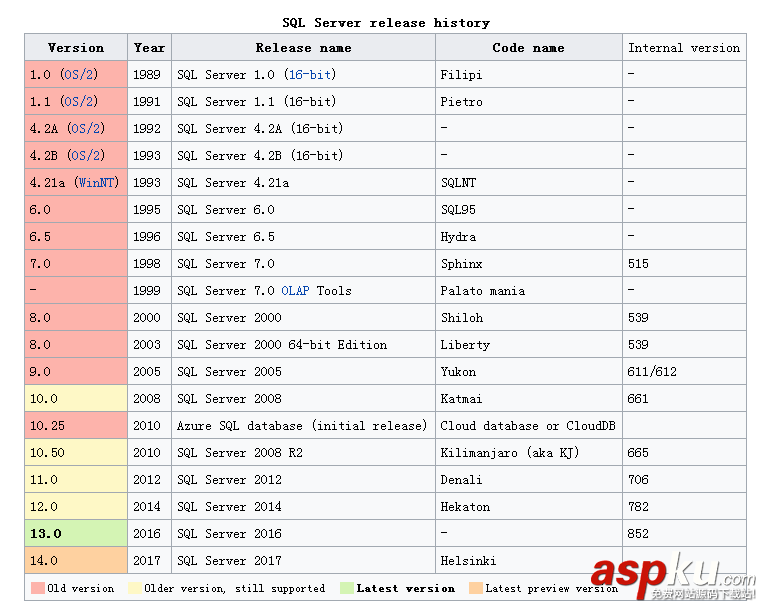761x606 pixels.
Task: Select internal version 852
Action: click(x=638, y=534)
